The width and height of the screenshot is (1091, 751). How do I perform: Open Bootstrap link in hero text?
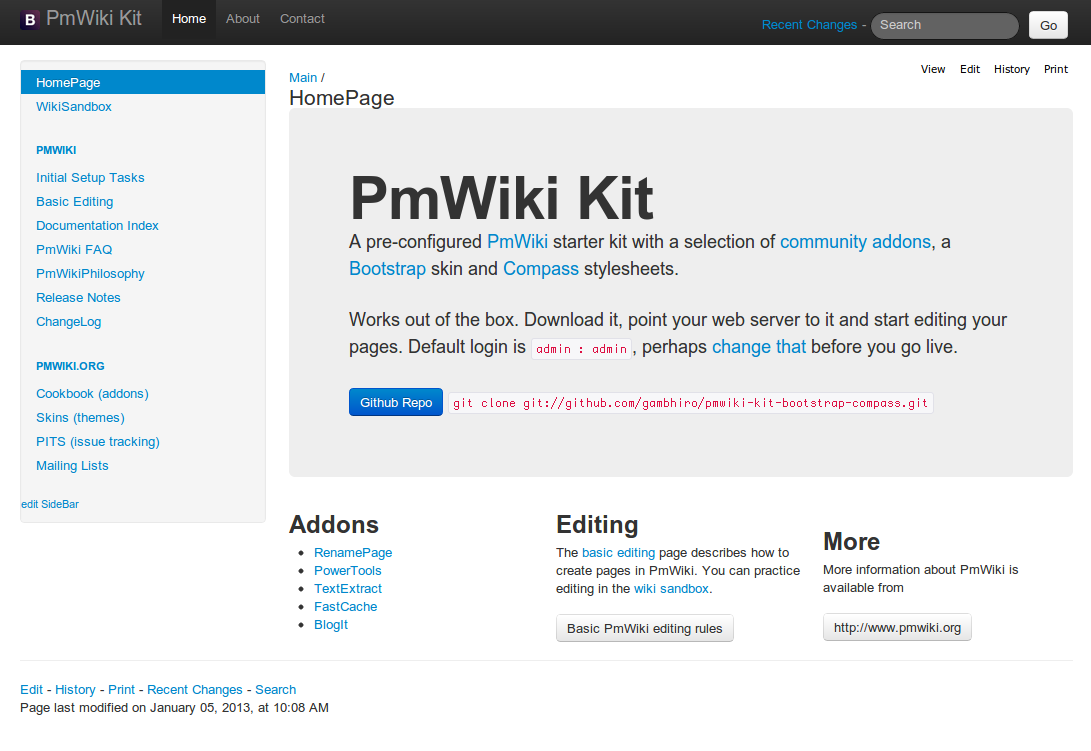[388, 269]
